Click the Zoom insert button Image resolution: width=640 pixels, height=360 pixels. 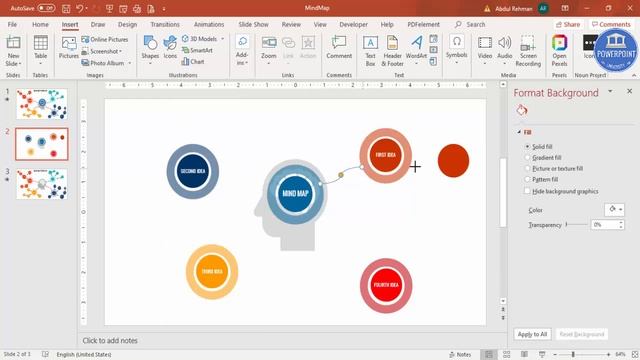coord(269,51)
